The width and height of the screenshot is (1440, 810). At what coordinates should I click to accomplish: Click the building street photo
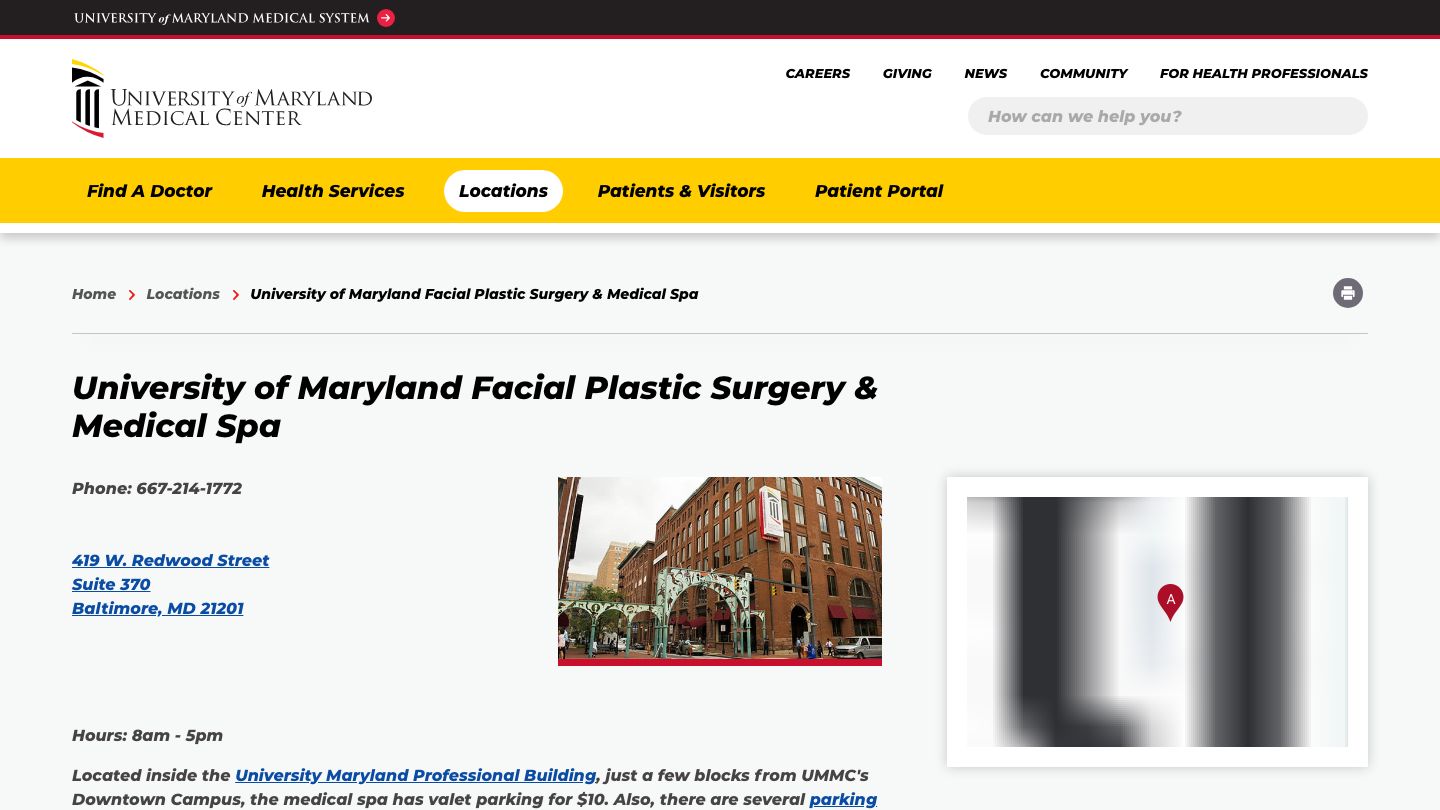719,571
